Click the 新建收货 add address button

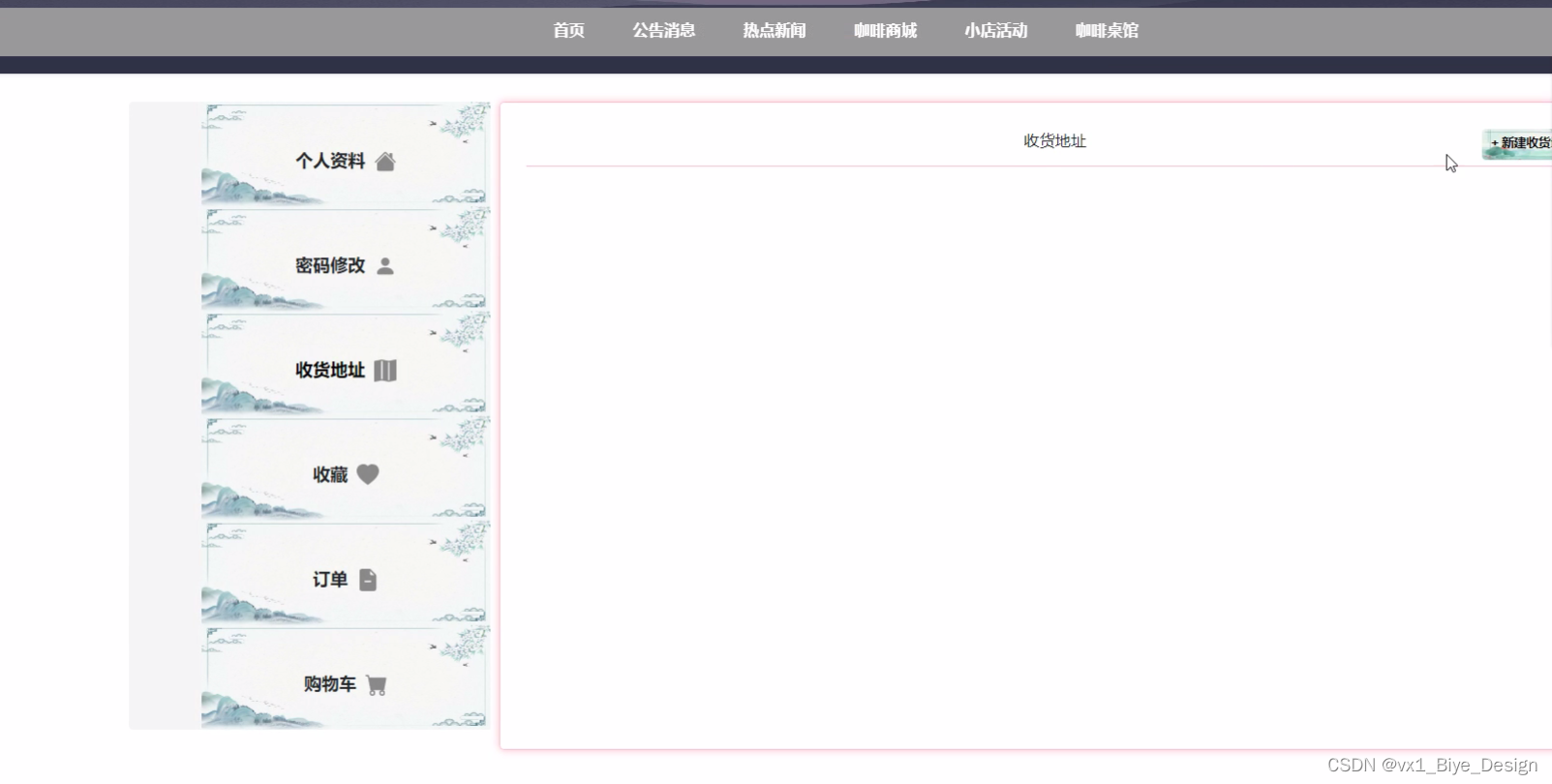pyautogui.click(x=1517, y=143)
